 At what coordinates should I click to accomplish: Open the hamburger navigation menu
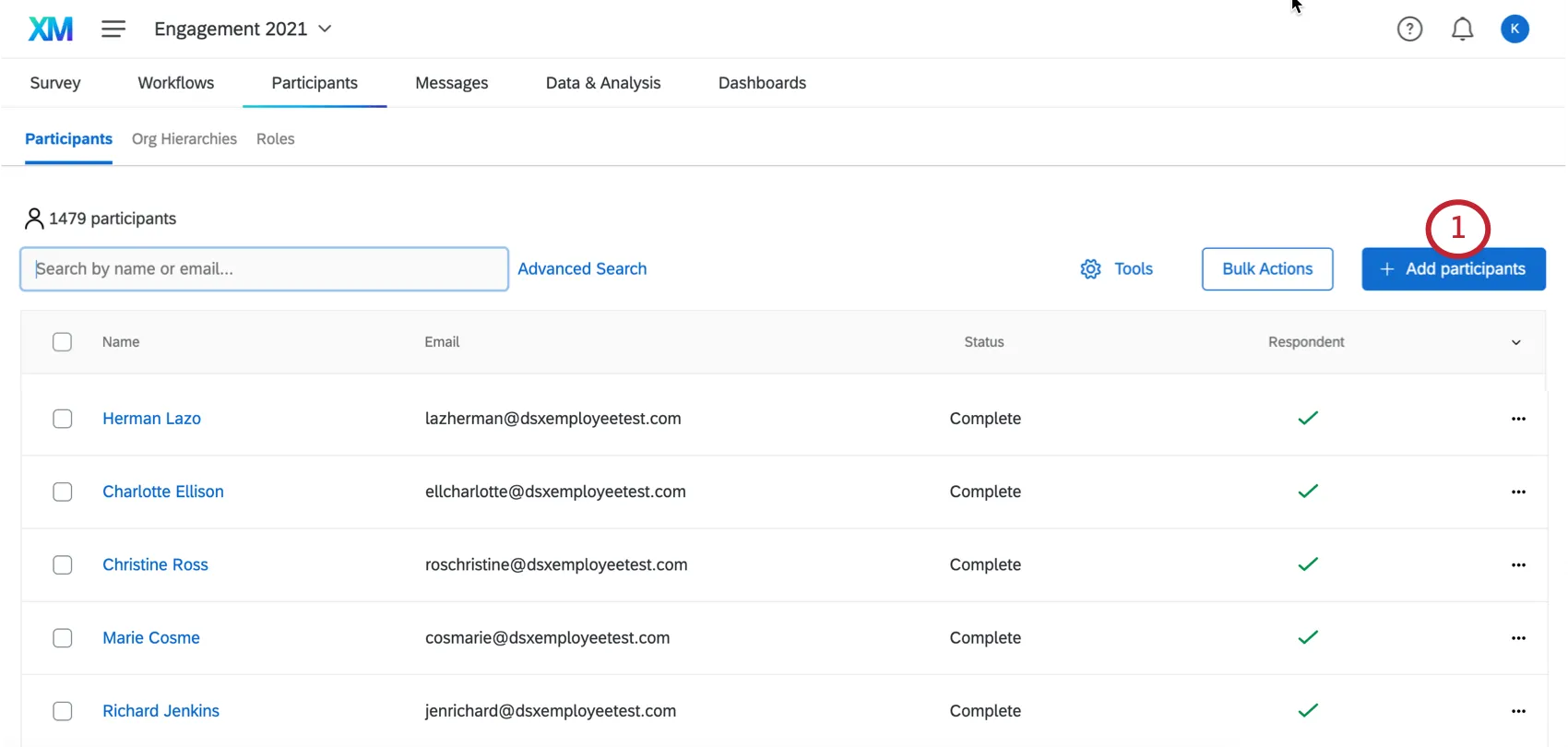point(113,30)
